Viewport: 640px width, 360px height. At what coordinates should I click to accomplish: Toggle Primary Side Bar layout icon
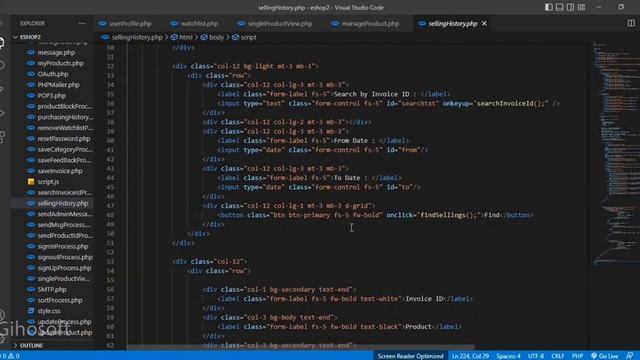point(549,7)
